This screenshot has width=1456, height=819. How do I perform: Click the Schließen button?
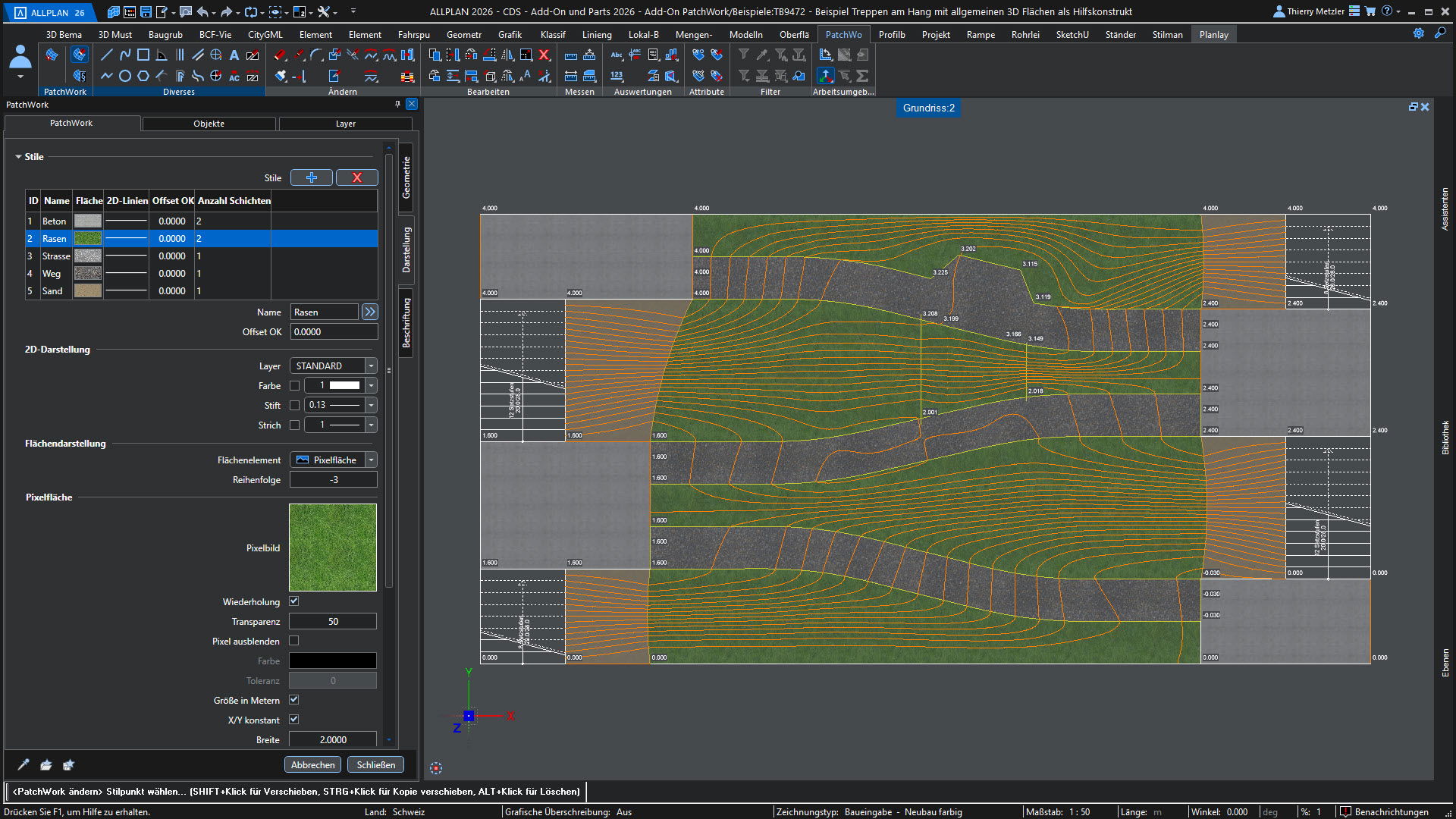coord(375,764)
